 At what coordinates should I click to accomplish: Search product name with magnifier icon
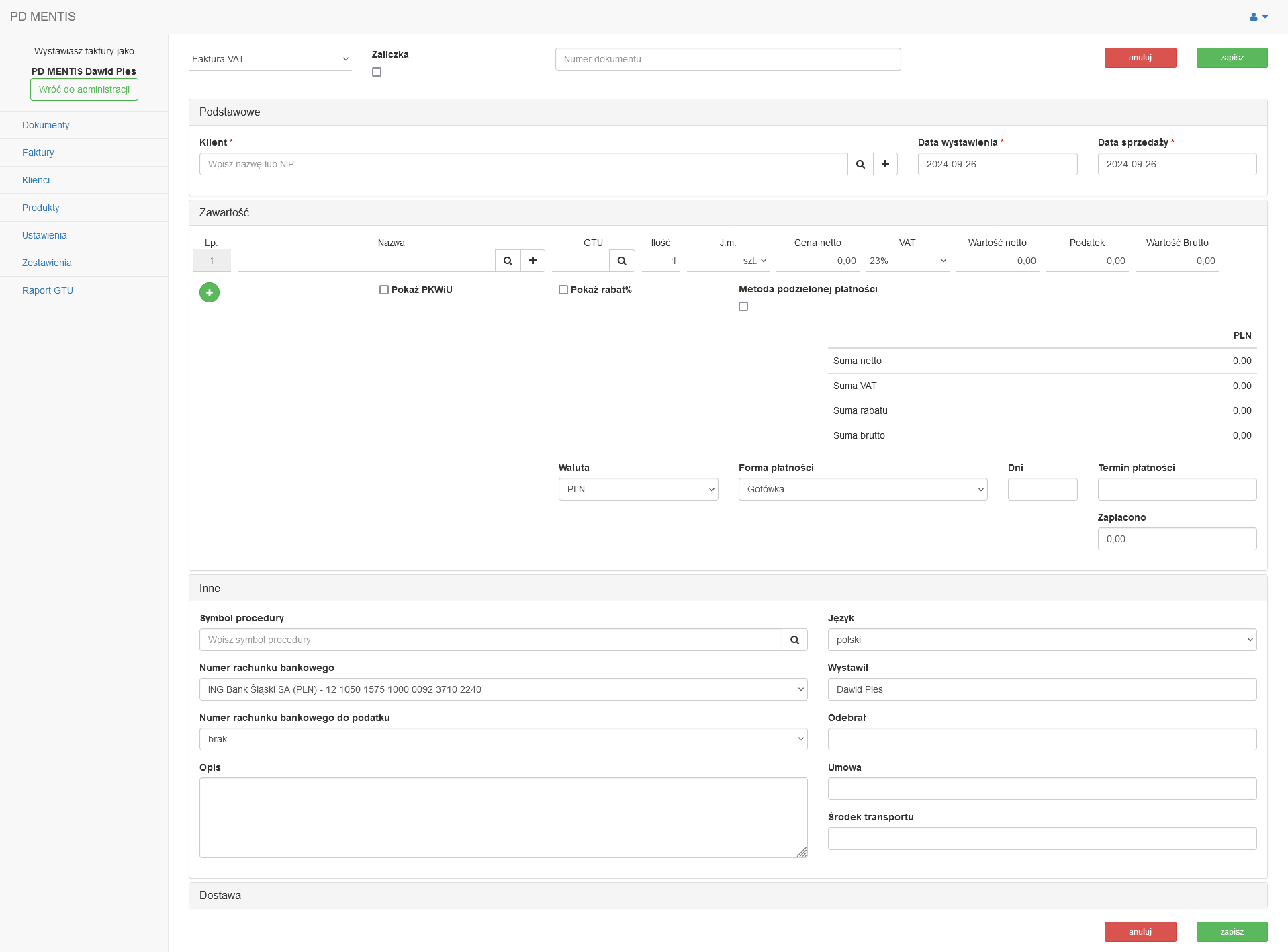tap(508, 261)
